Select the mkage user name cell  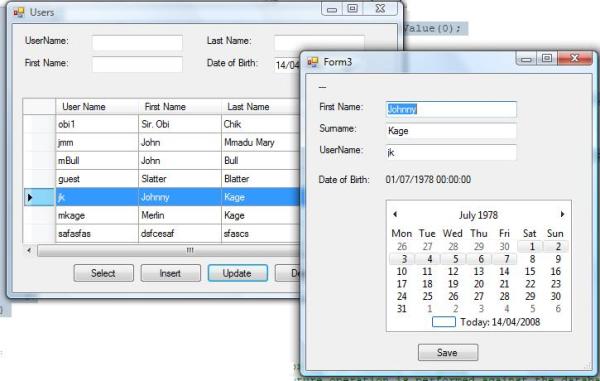point(97,215)
